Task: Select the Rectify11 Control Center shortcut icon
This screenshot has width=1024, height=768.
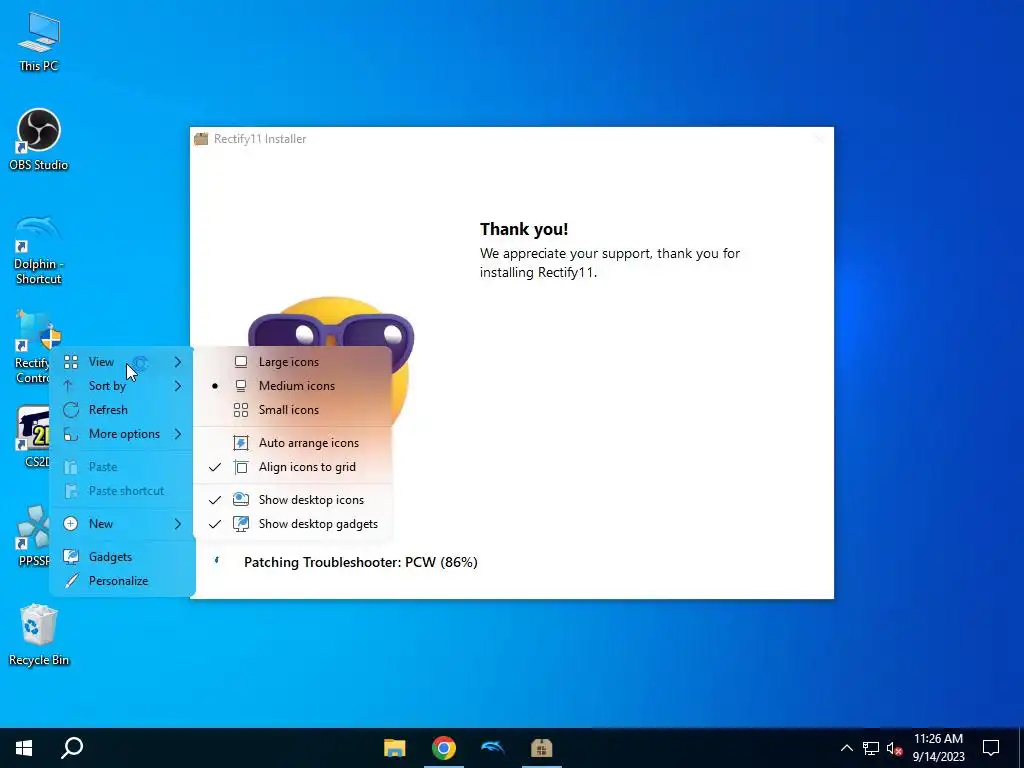Action: click(33, 346)
